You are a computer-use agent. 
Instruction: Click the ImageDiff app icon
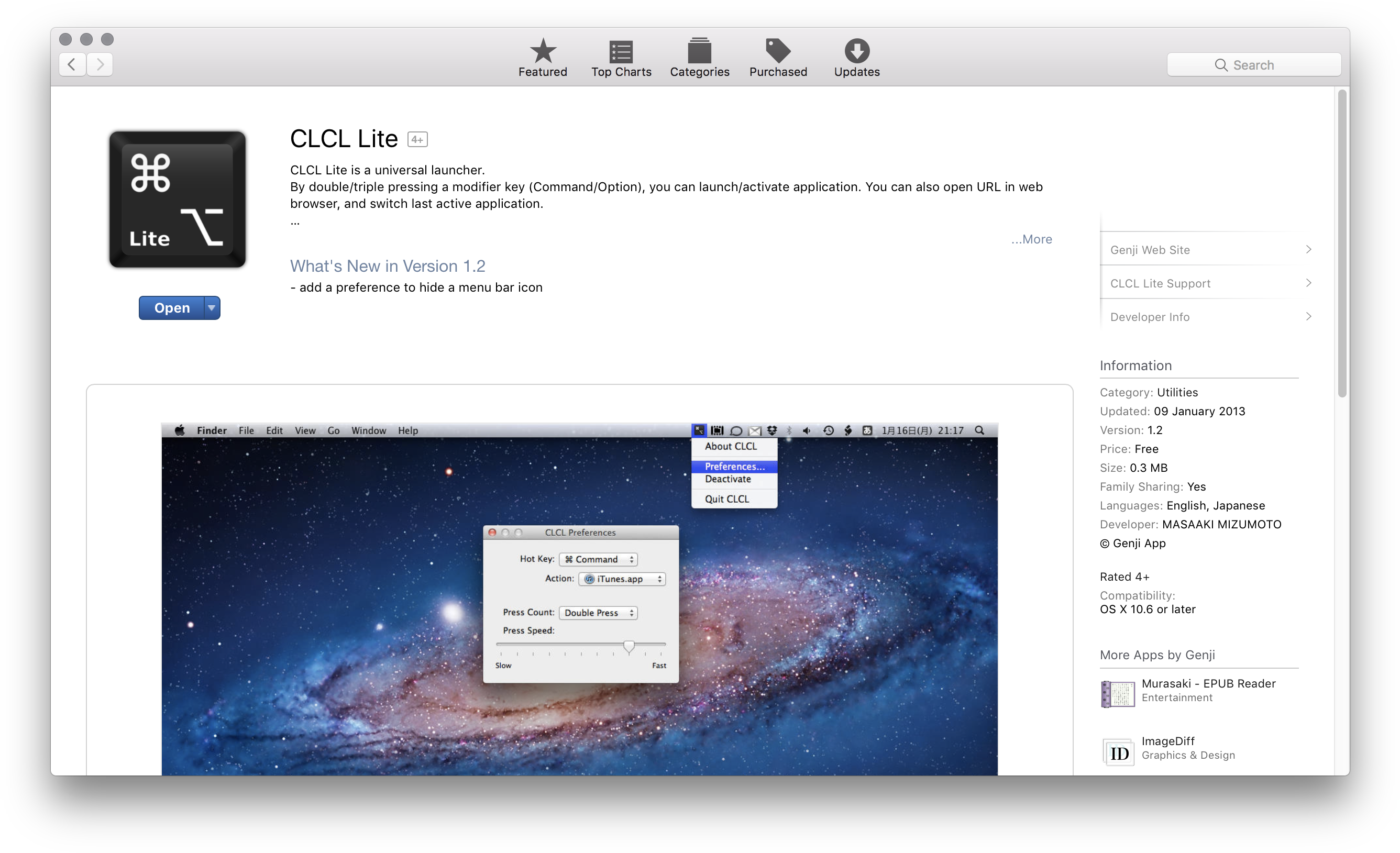click(1118, 752)
